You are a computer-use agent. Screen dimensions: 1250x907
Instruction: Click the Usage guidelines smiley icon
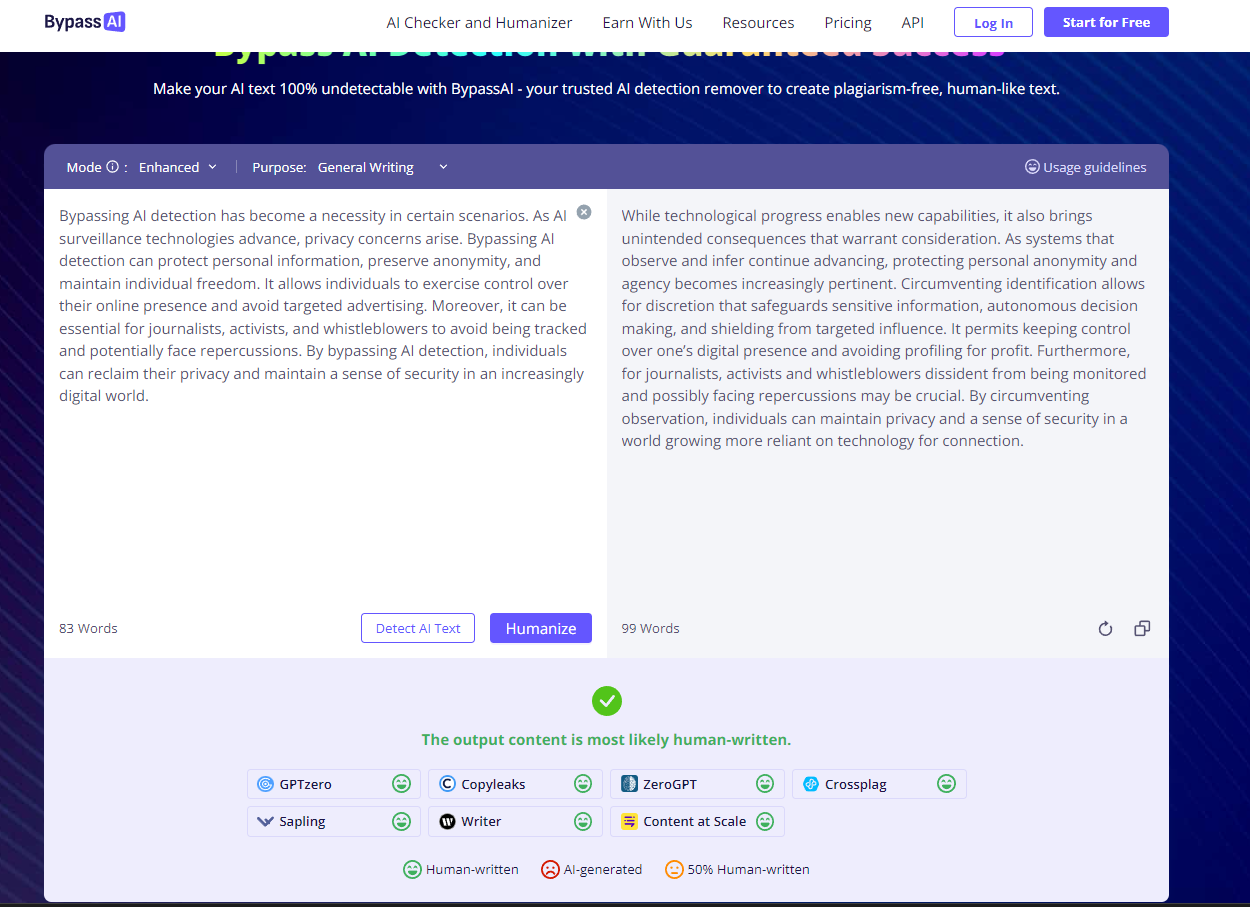tap(1032, 167)
